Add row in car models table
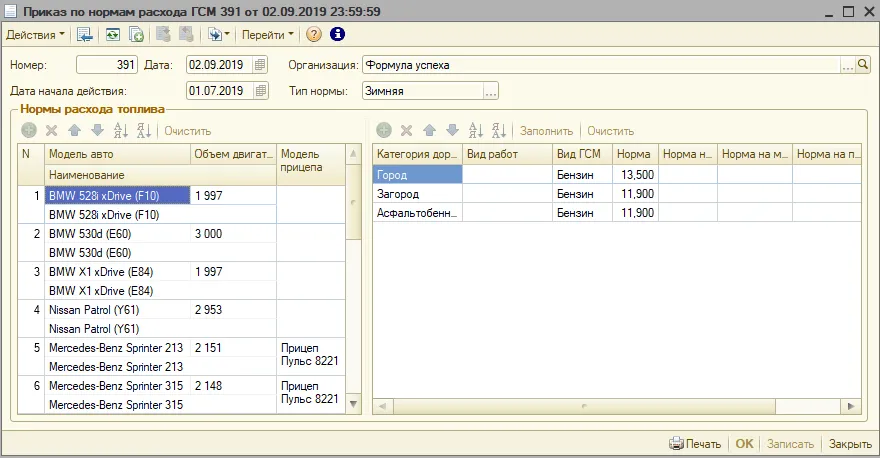880x458 pixels. 29,131
